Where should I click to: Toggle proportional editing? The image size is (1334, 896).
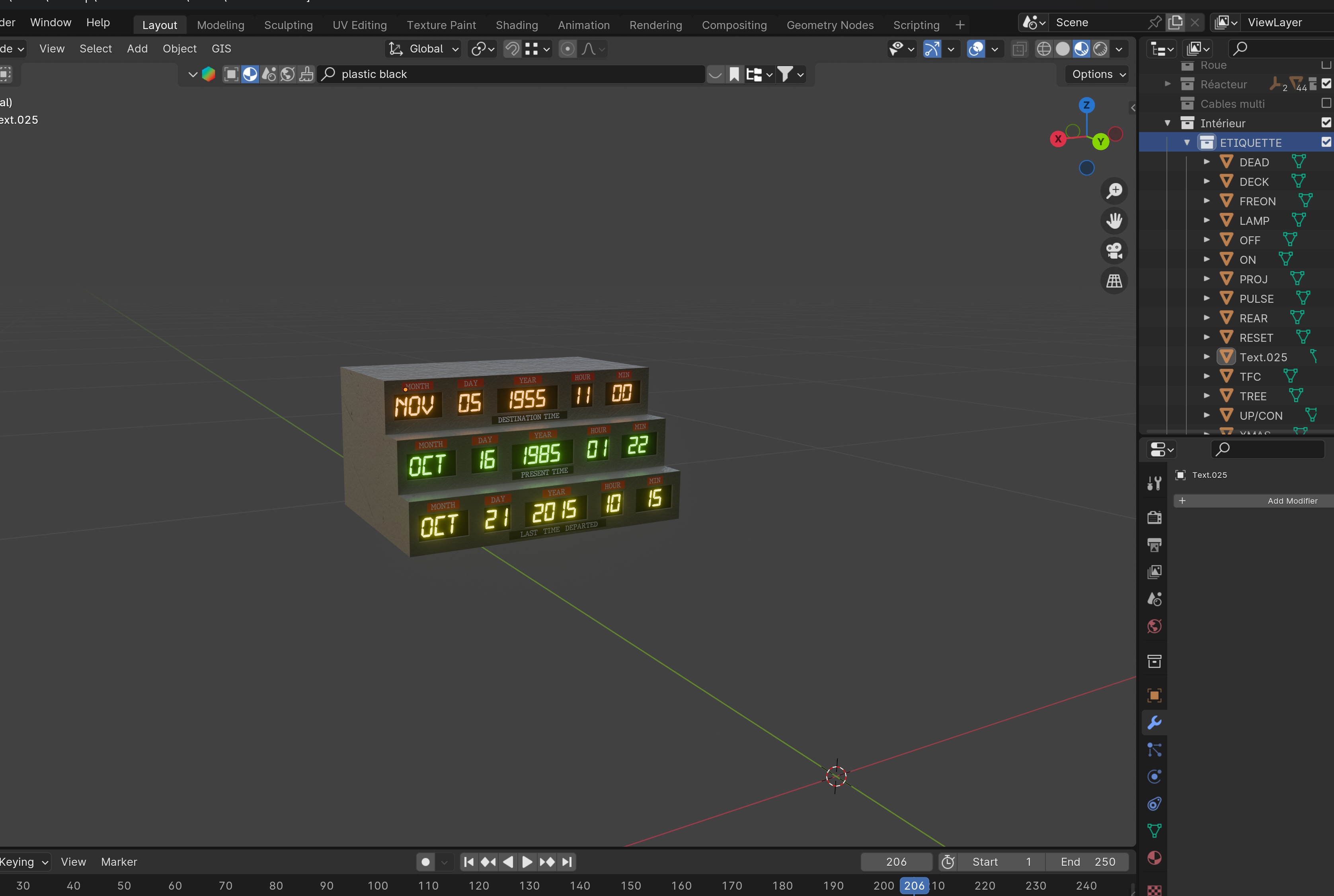pos(567,49)
